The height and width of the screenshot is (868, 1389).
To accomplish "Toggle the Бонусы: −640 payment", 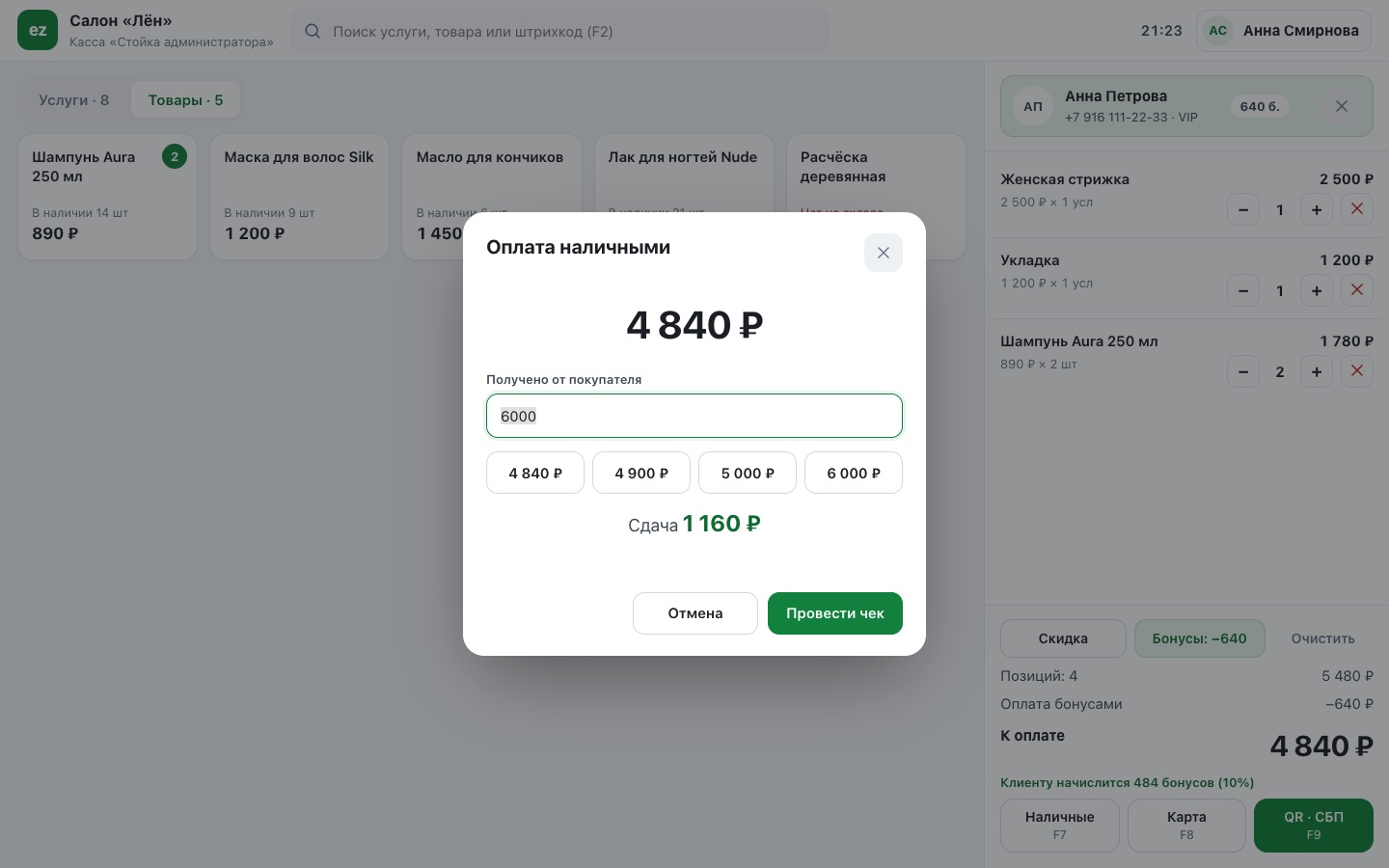I will click(x=1200, y=638).
